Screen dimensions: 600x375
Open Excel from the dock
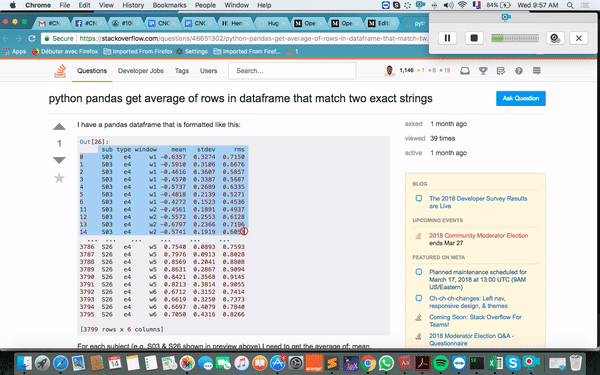point(495,363)
